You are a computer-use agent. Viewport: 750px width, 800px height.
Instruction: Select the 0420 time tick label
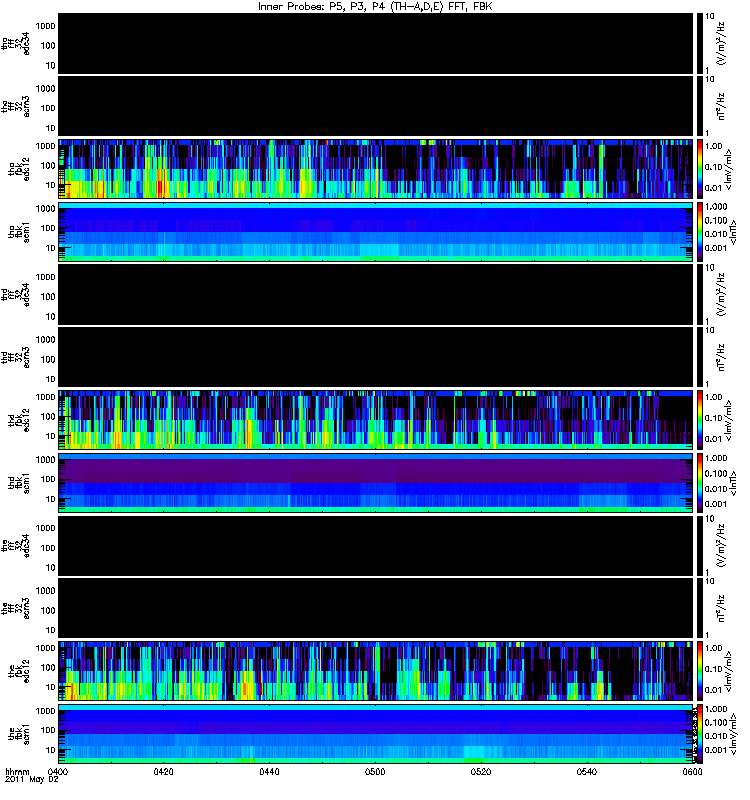click(163, 771)
